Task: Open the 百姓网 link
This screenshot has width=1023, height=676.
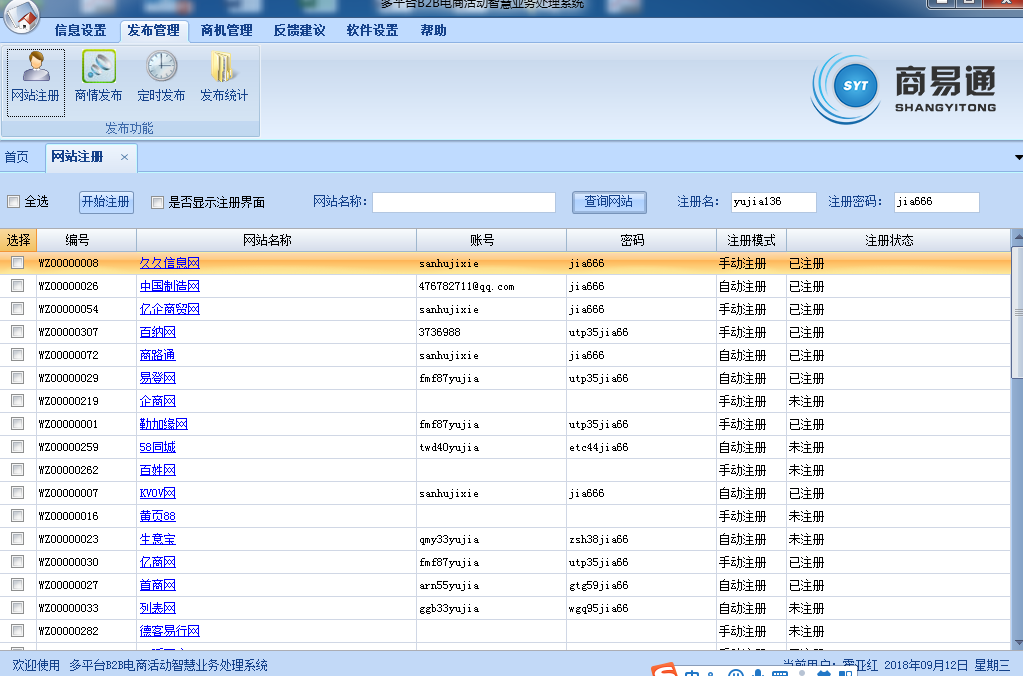Action: point(158,470)
